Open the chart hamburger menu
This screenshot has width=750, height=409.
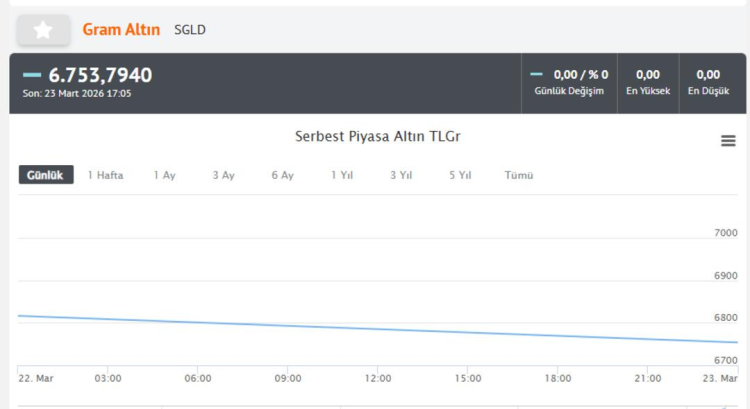click(728, 141)
